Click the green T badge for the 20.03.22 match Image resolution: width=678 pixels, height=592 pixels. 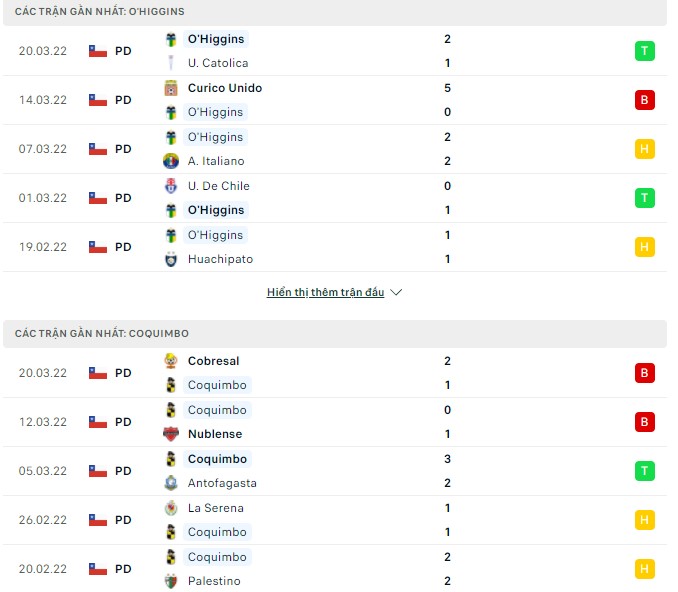click(644, 51)
